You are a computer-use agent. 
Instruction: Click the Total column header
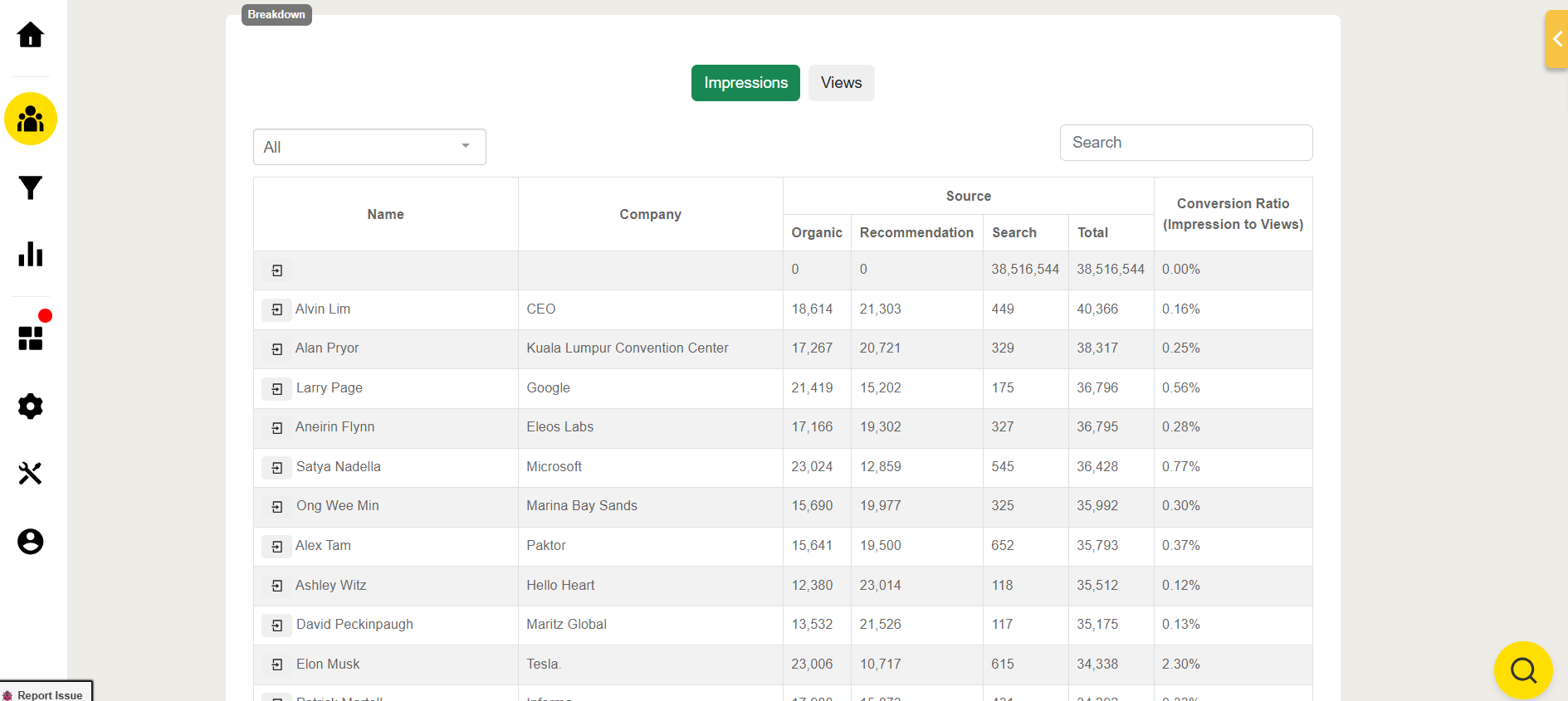pyautogui.click(x=1092, y=233)
